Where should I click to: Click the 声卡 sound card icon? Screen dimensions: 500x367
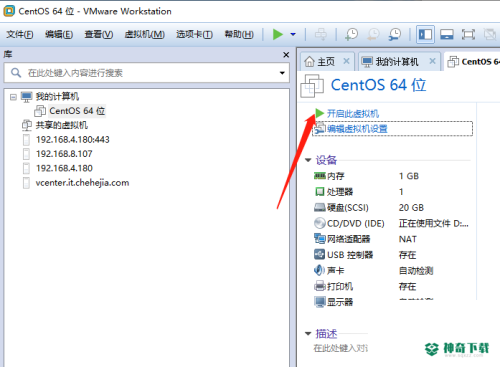coord(320,270)
